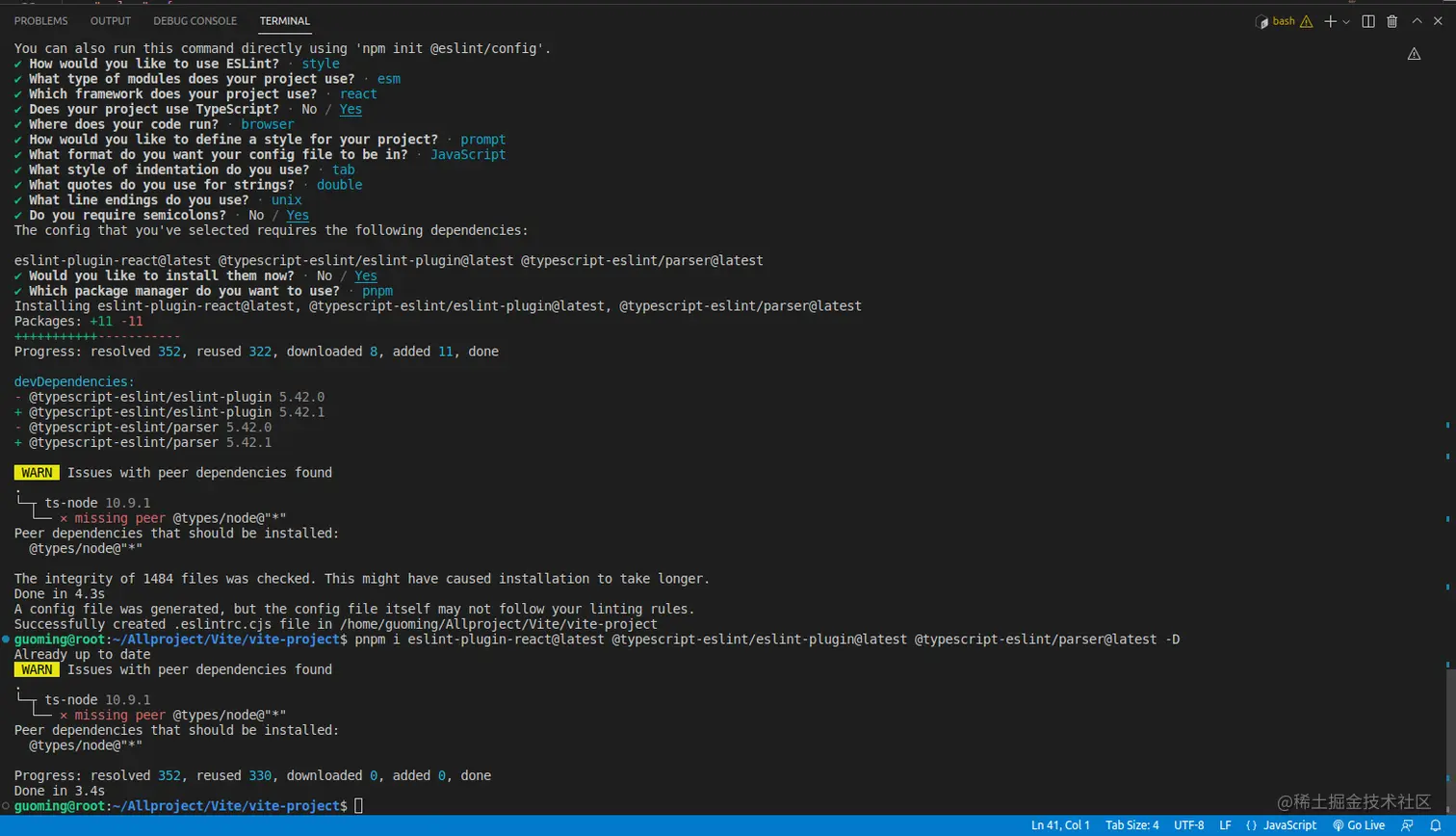Click 'The integrity of 1484 files was checked' line
The width and height of the screenshot is (1456, 836).
(x=362, y=580)
